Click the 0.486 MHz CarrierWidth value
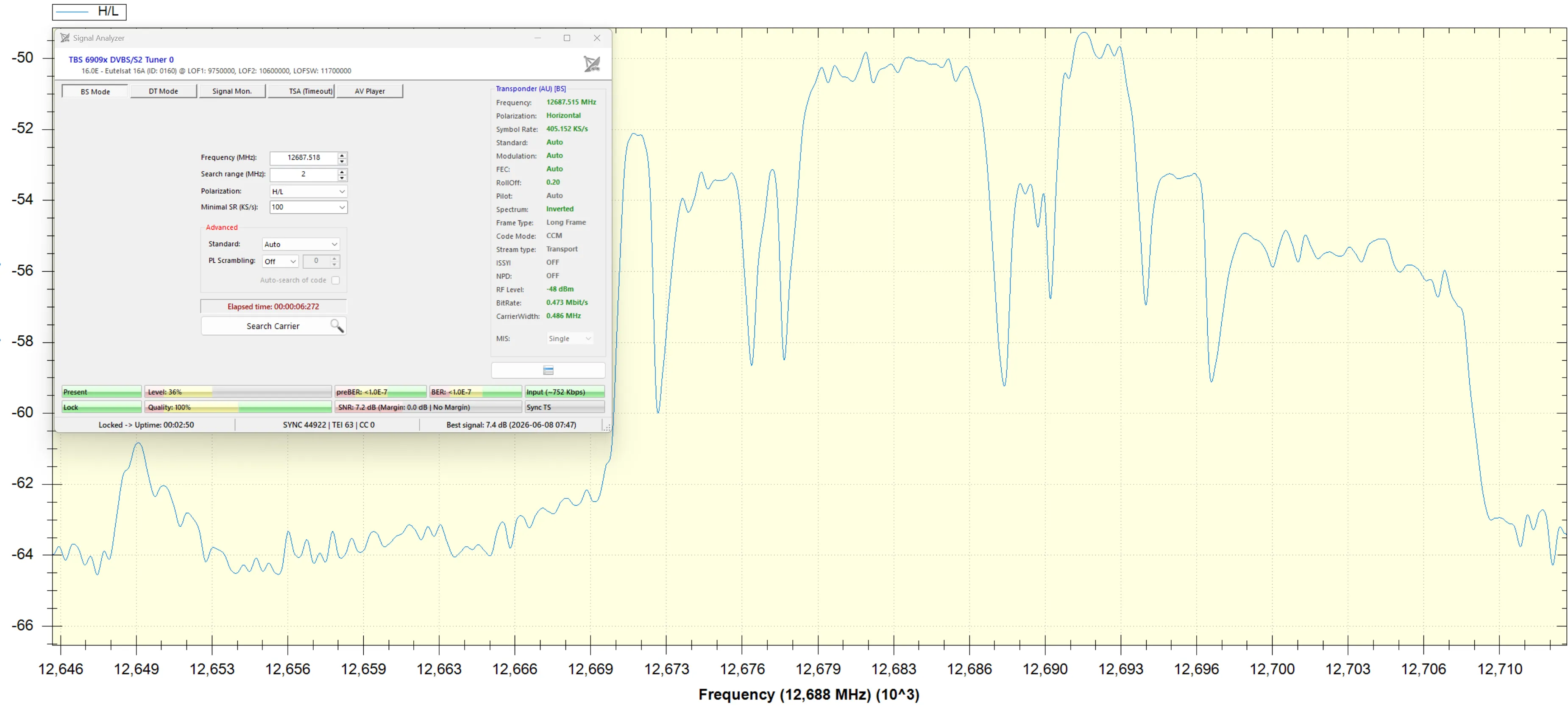Screen dimensions: 1568x709 (x=563, y=316)
